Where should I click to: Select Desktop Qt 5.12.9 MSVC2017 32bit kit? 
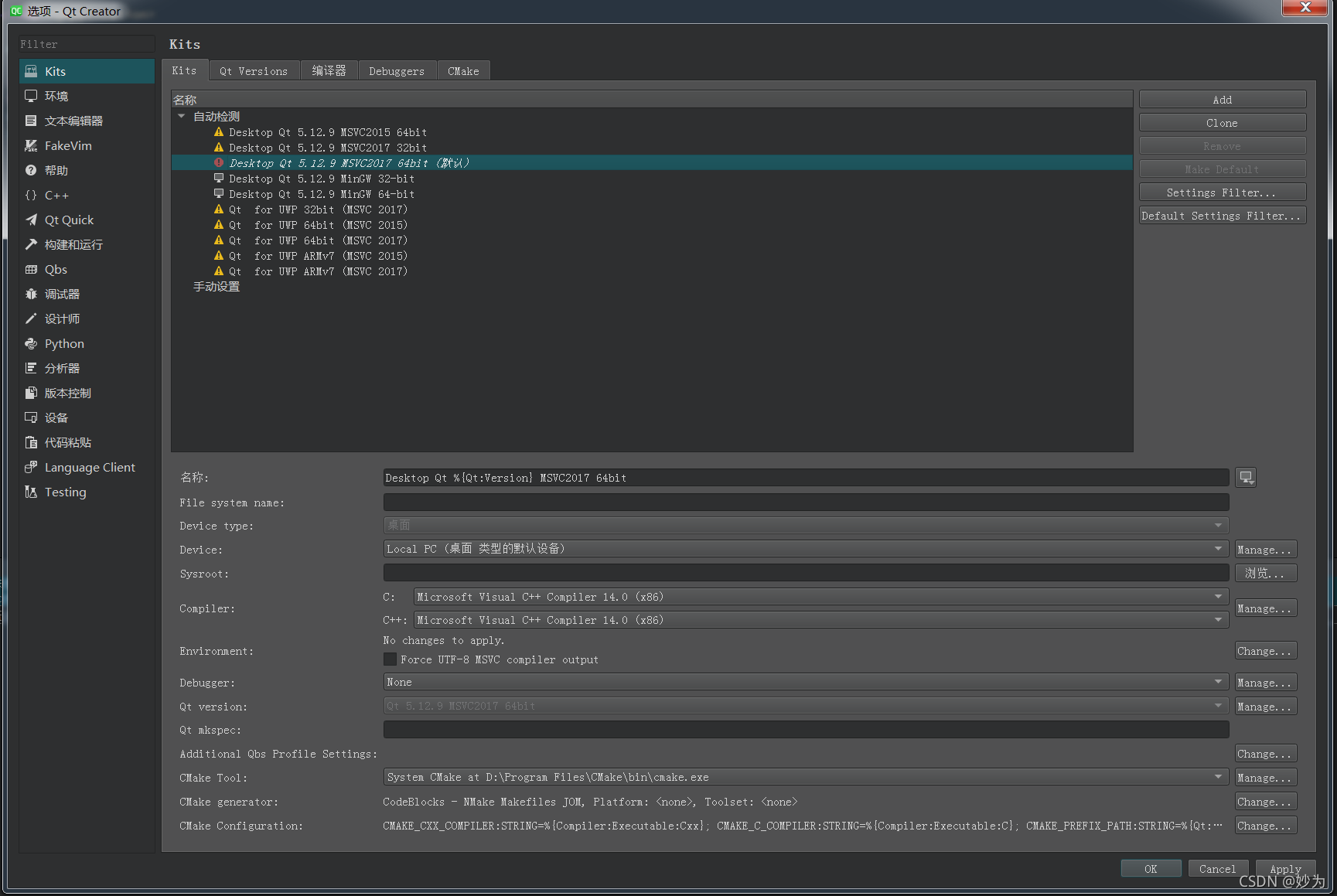tap(328, 148)
